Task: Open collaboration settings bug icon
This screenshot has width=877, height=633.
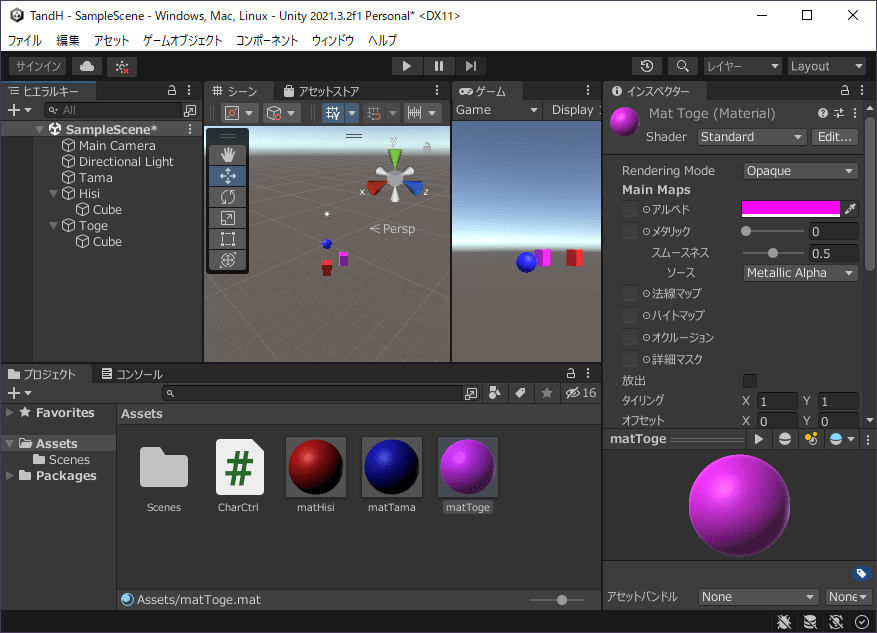Action: (x=122, y=67)
